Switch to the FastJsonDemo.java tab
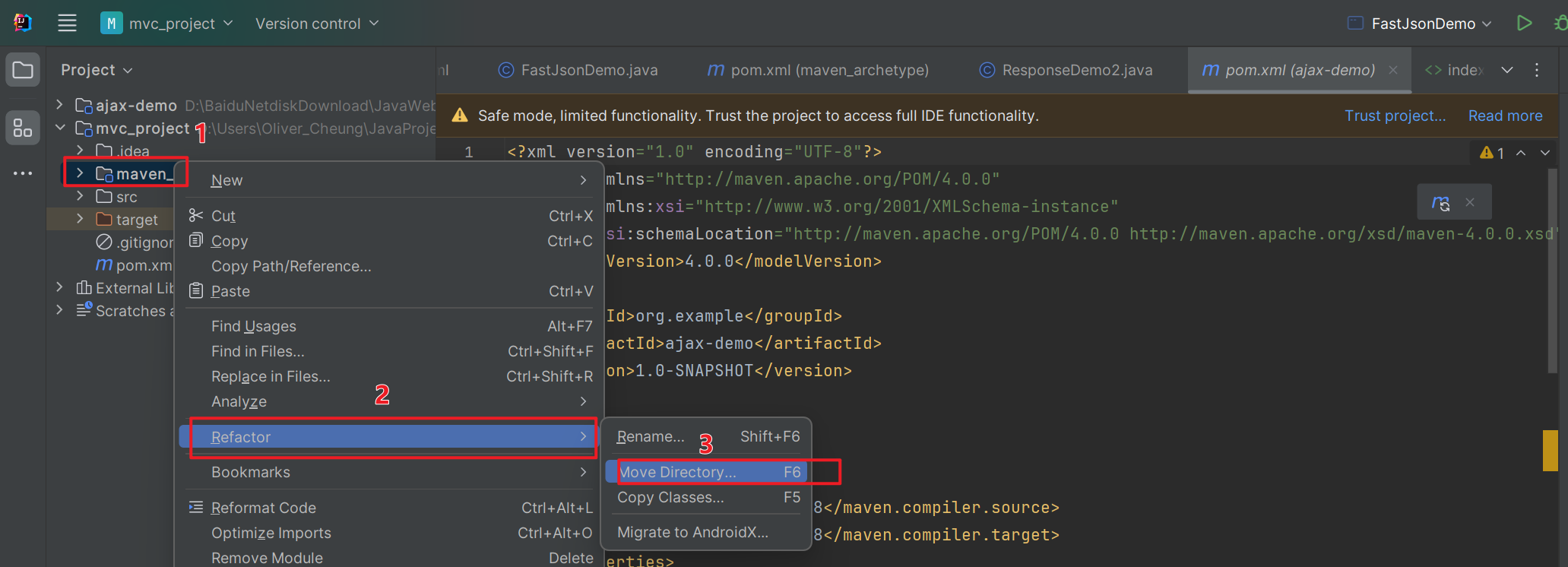Viewport: 1568px width, 567px height. click(578, 70)
